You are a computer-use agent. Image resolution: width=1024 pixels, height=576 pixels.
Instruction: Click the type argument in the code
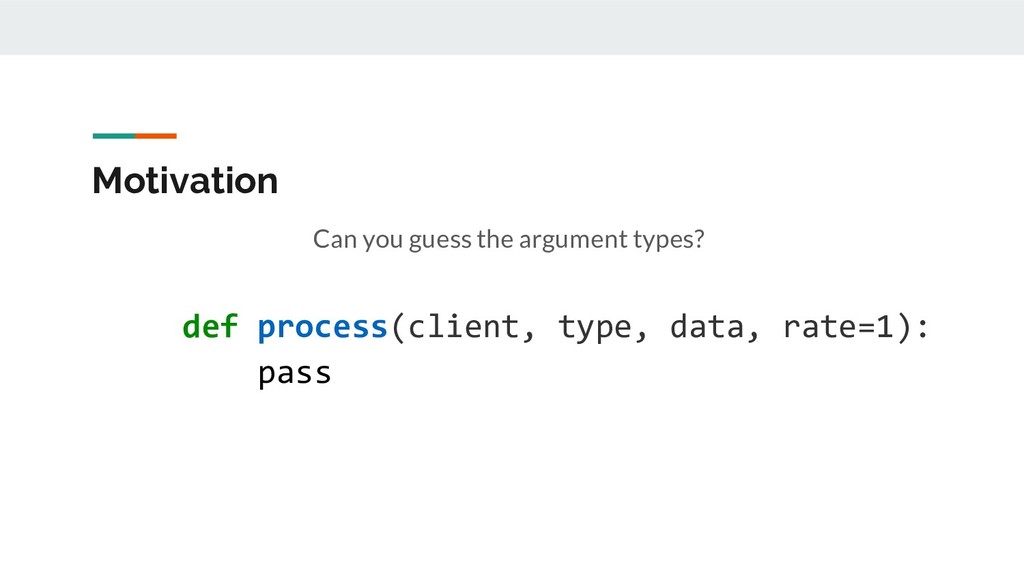click(x=595, y=326)
